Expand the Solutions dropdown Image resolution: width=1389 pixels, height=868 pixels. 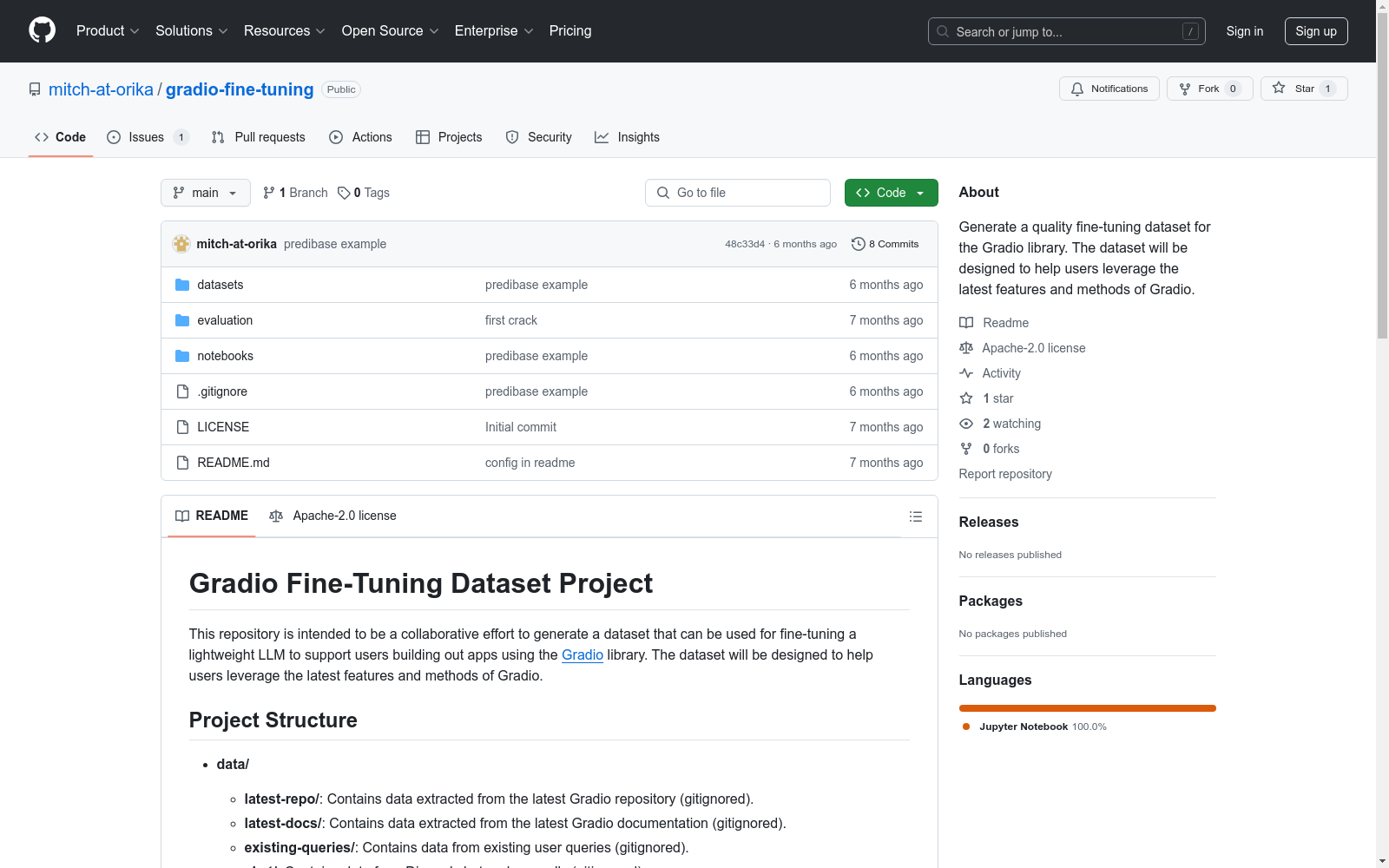click(x=192, y=31)
